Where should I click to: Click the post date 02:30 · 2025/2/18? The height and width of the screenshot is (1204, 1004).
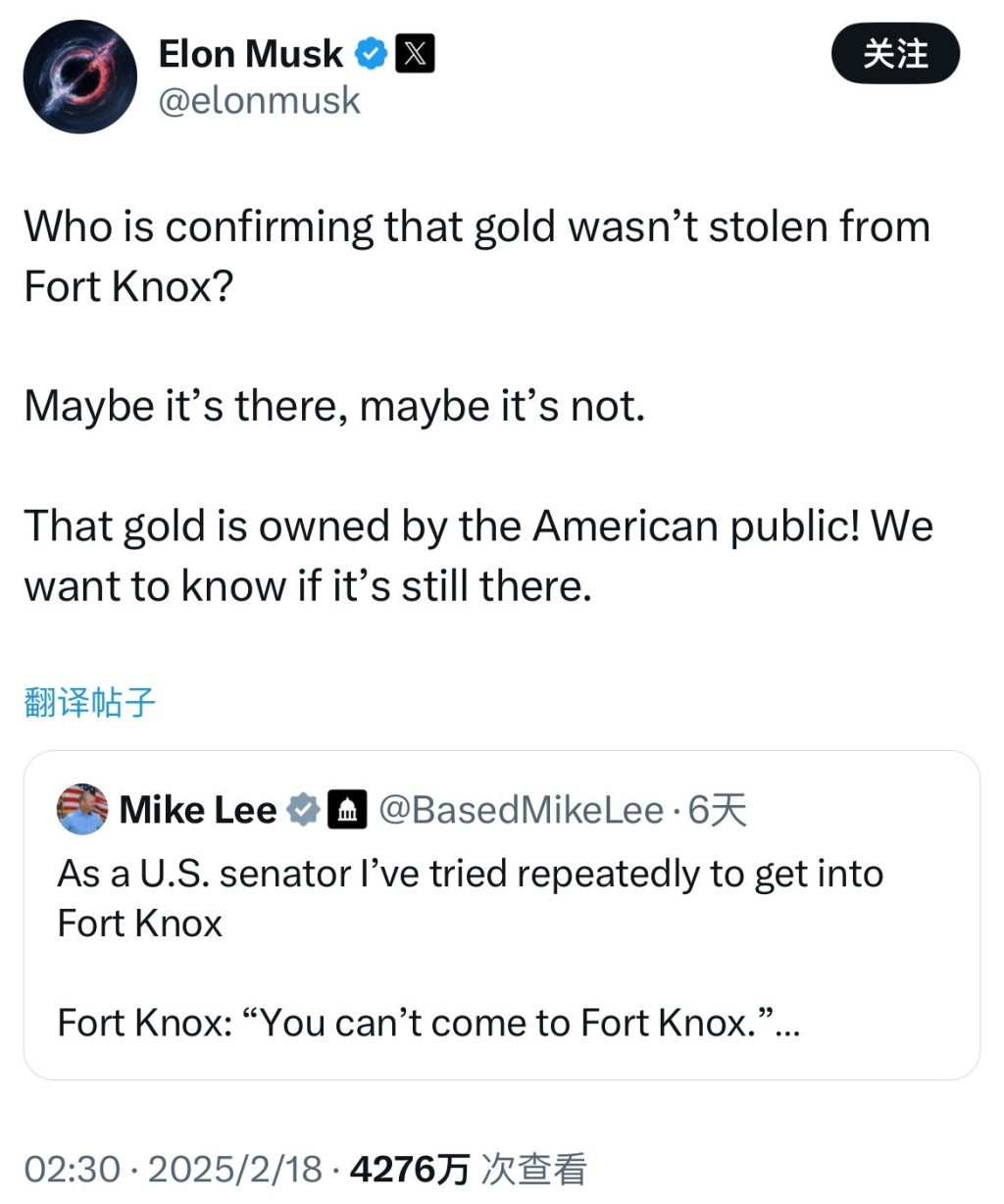[x=173, y=1169]
